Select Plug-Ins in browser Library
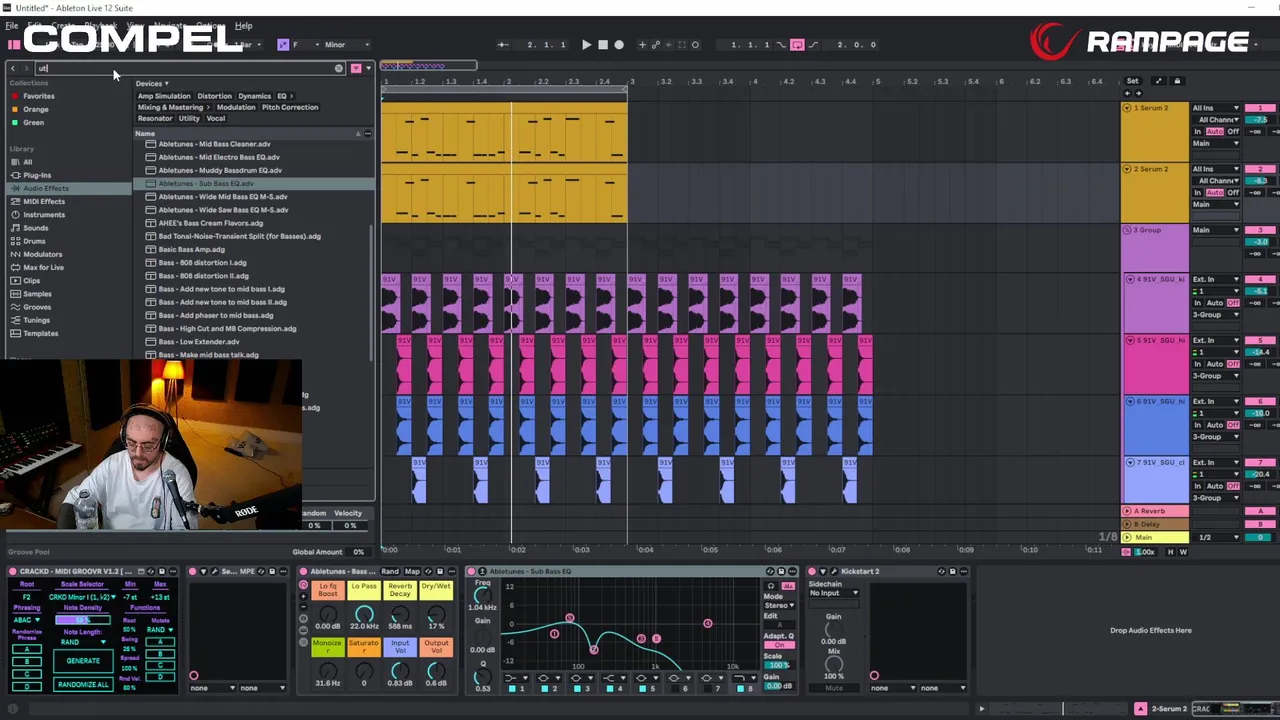Image resolution: width=1280 pixels, height=720 pixels. point(37,175)
